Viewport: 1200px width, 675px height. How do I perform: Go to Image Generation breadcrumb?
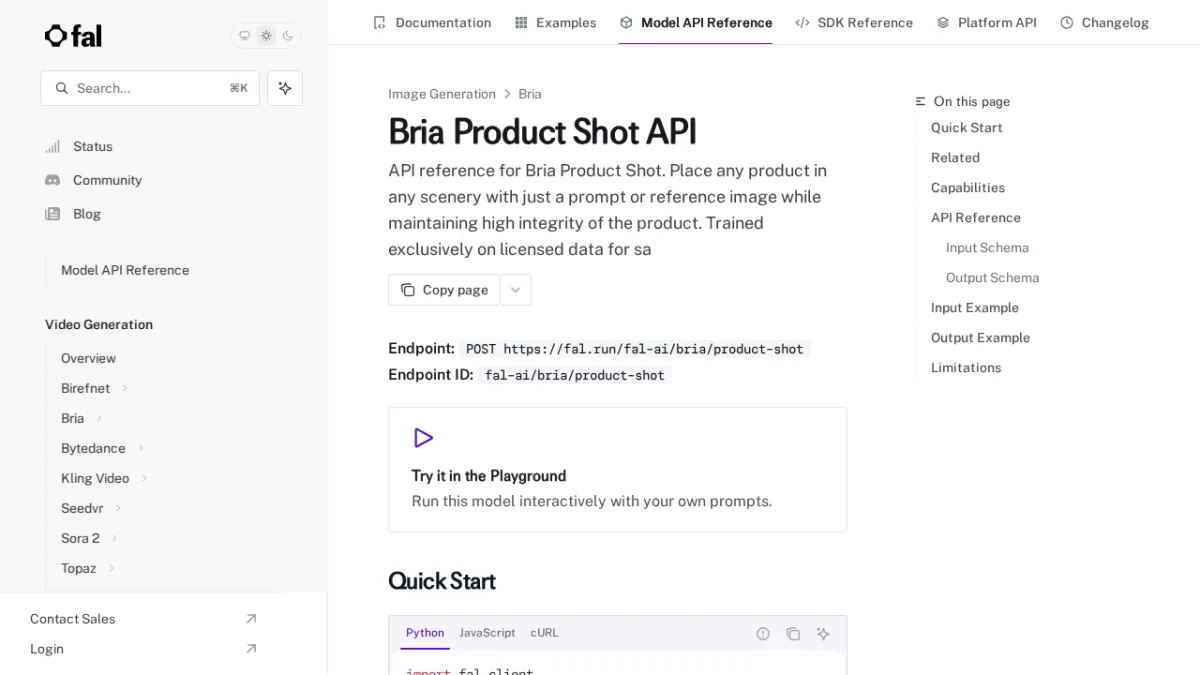(x=442, y=94)
